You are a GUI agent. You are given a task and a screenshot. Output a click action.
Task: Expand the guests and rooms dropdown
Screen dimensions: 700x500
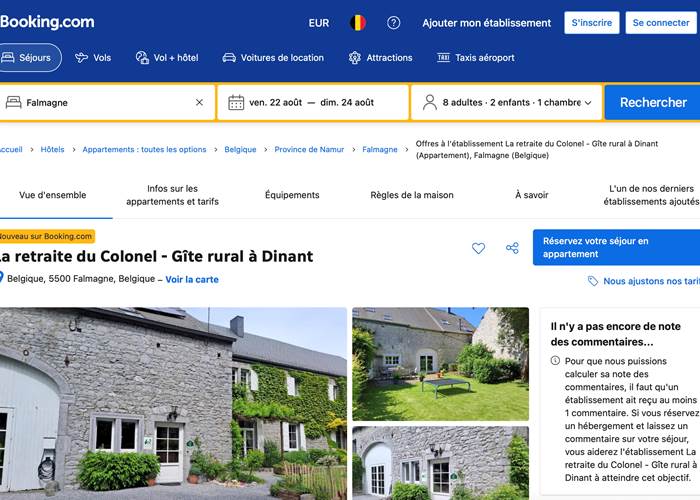tap(506, 102)
